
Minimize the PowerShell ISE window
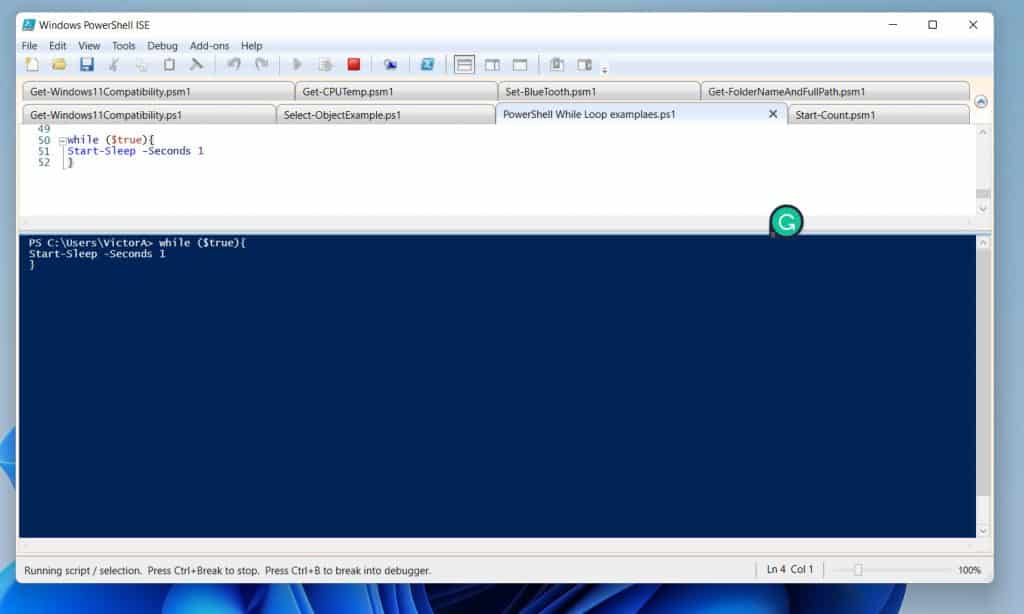coord(893,25)
